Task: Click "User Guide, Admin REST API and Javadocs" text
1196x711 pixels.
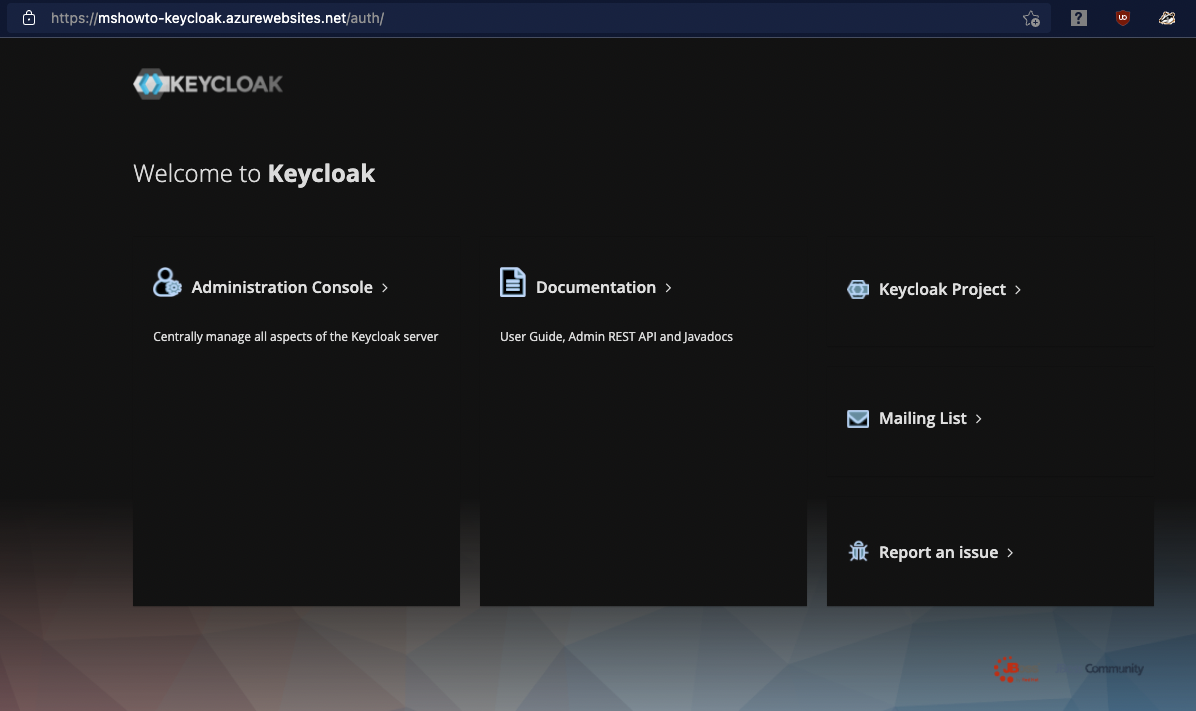Action: click(x=616, y=336)
